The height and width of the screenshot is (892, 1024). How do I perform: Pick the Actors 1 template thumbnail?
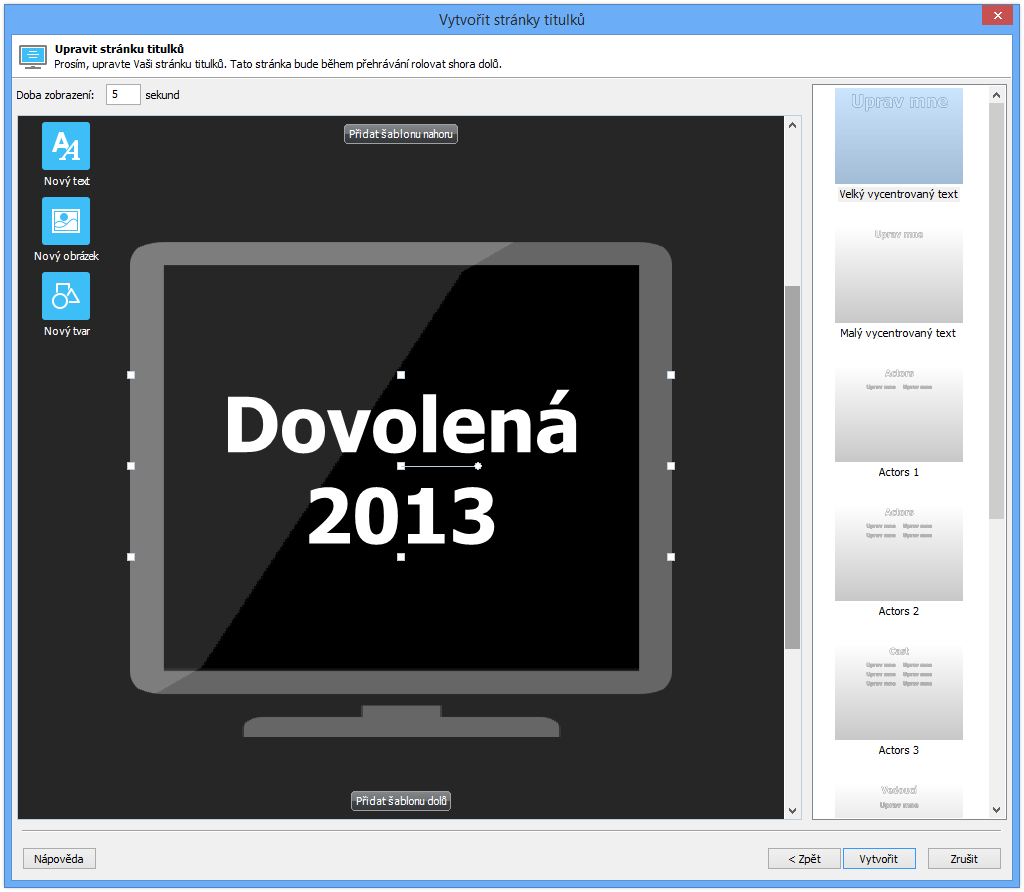pyautogui.click(x=899, y=414)
